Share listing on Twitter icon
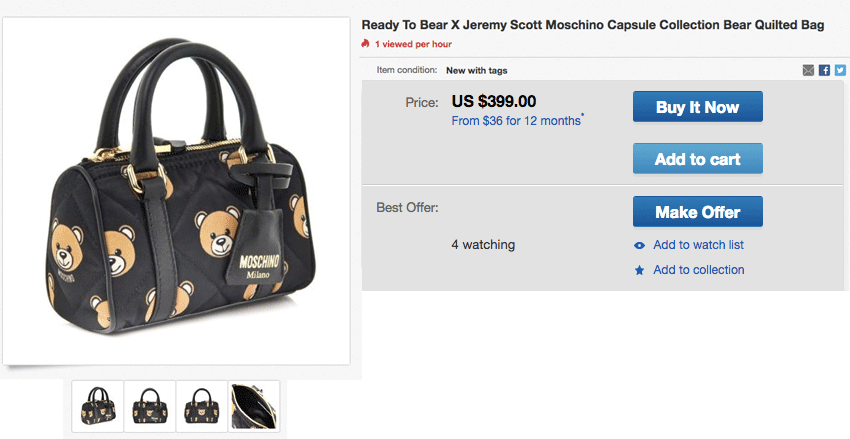Screen dimensions: 850x439 (x=840, y=70)
